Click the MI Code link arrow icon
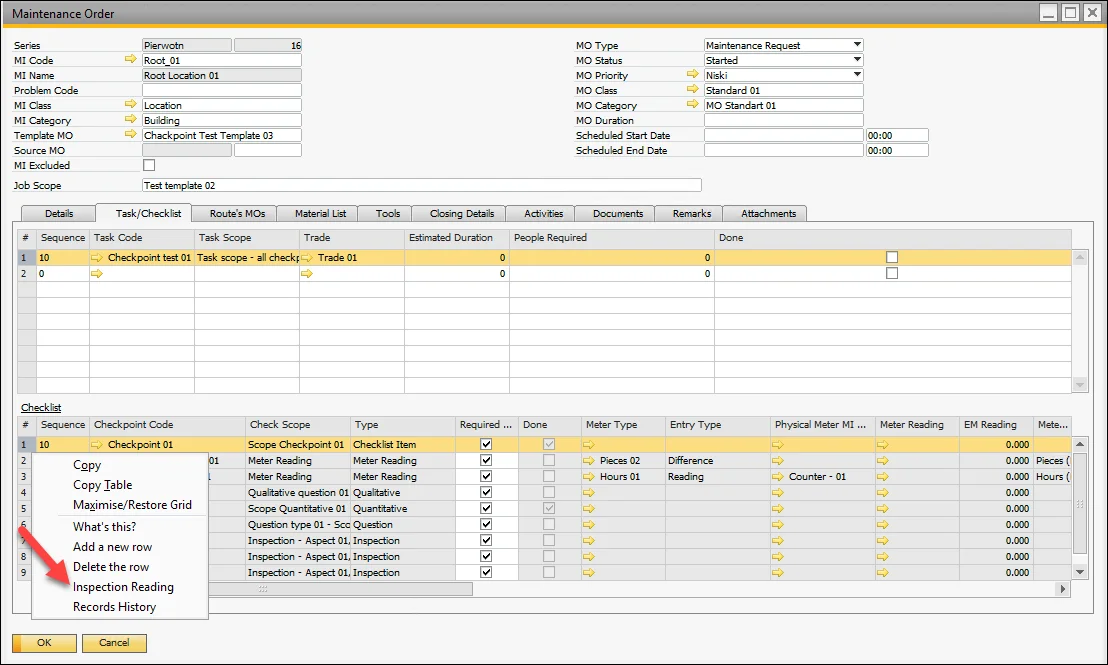The width and height of the screenshot is (1108, 665). pyautogui.click(x=130, y=60)
